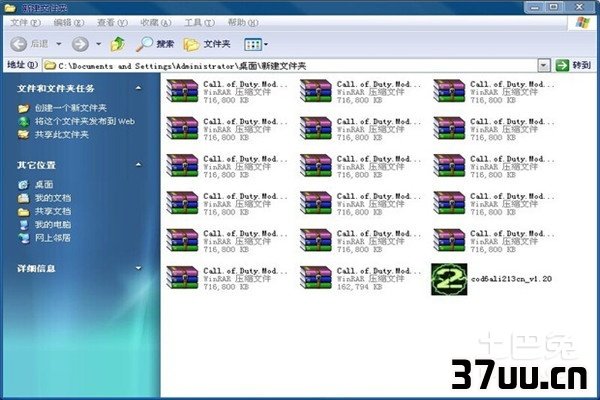Click the folder icon in address bar
The width and height of the screenshot is (600, 400).
pos(50,66)
